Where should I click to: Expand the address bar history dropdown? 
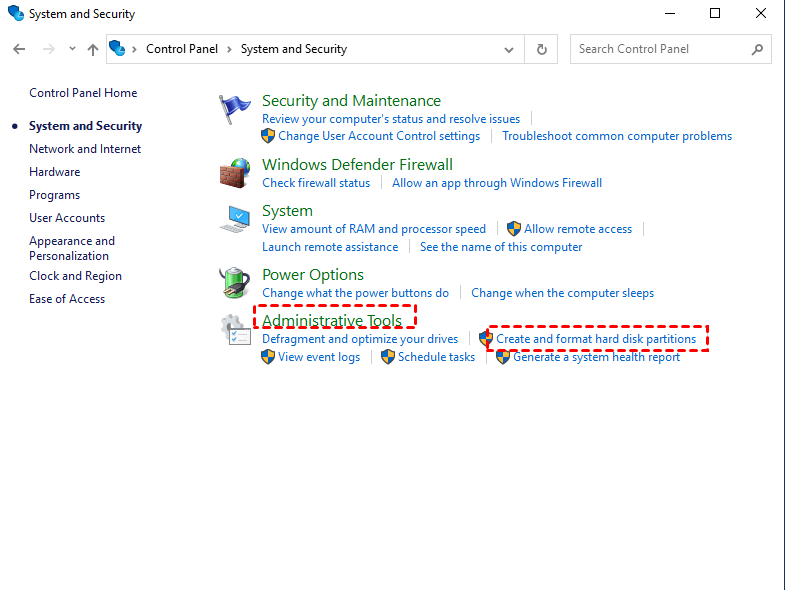coord(509,50)
